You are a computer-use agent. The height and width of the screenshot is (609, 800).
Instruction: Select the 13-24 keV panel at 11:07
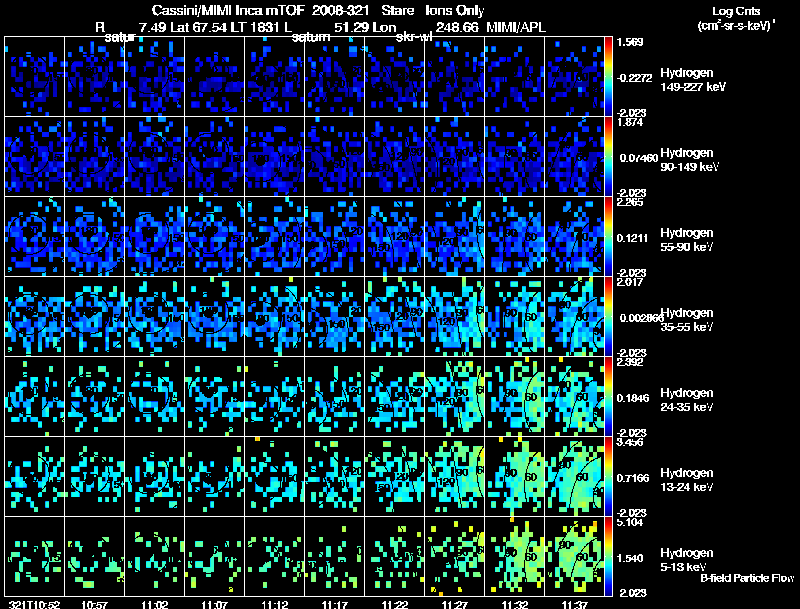(x=214, y=476)
